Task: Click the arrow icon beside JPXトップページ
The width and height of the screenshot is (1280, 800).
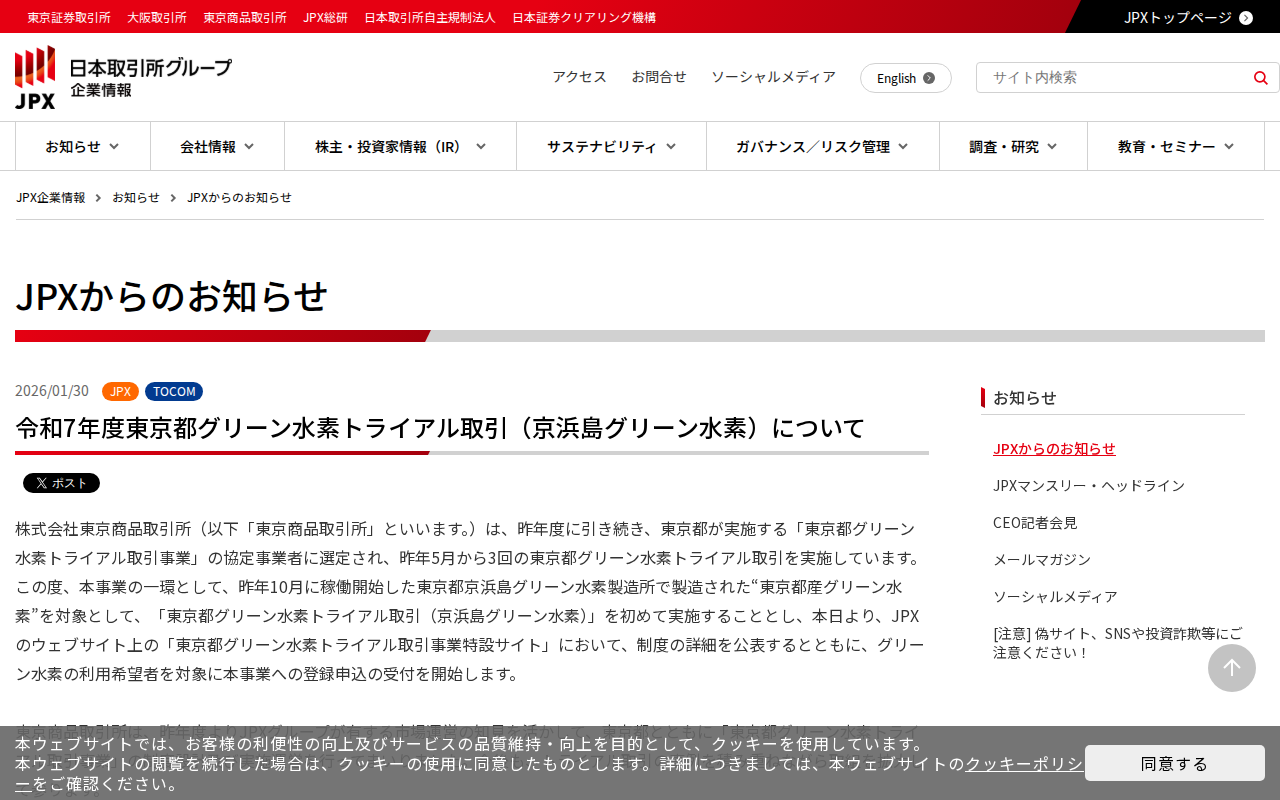Action: point(1246,17)
